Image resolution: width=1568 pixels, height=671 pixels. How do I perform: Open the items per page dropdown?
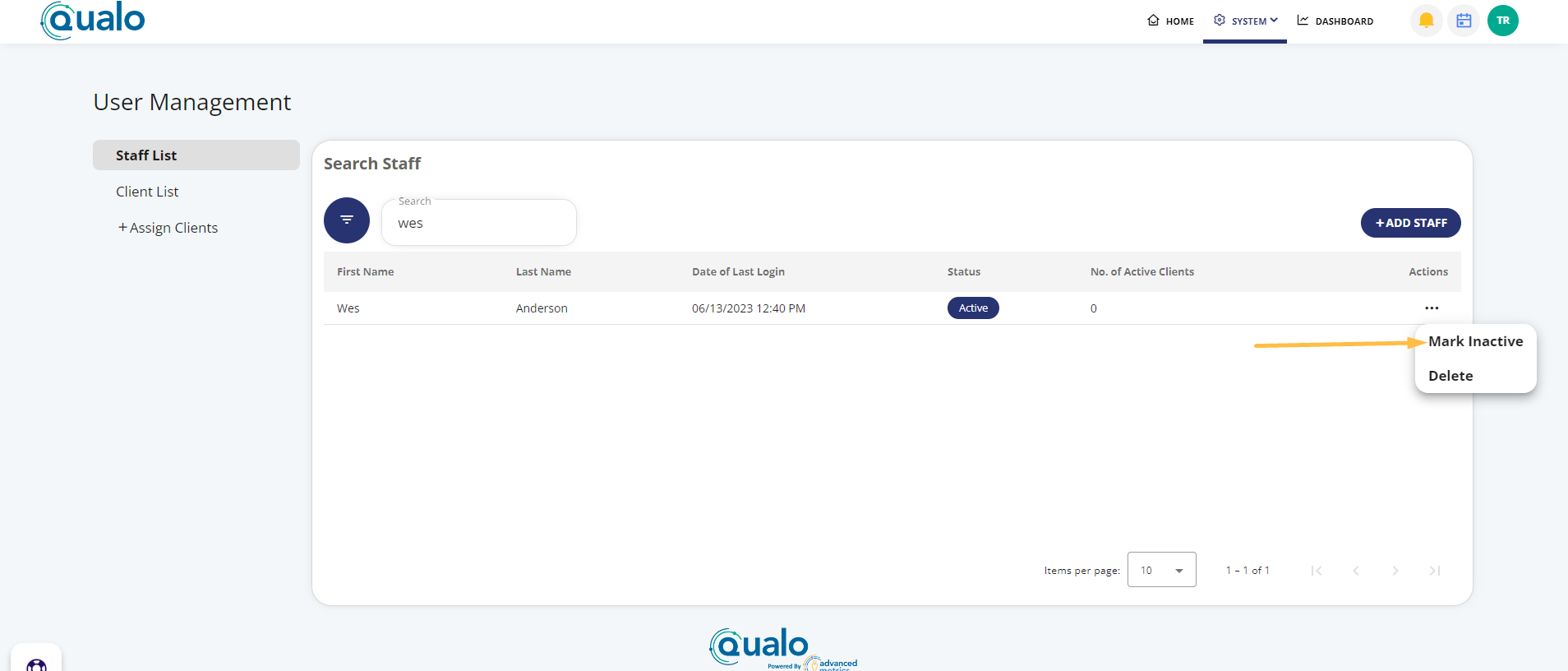pos(1161,570)
